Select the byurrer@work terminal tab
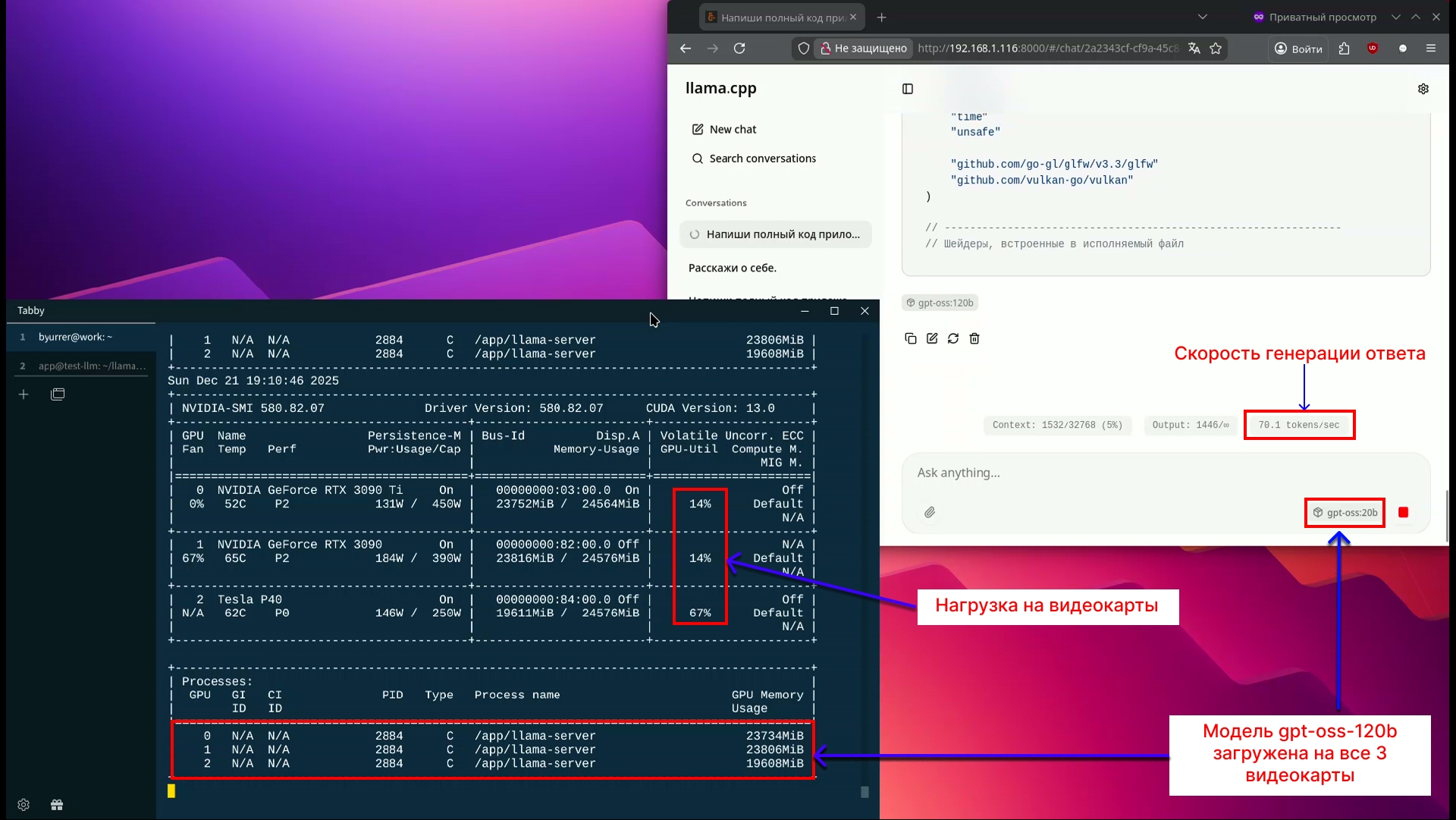Screen dimensions: 1456x820 pyautogui.click(x=76, y=337)
